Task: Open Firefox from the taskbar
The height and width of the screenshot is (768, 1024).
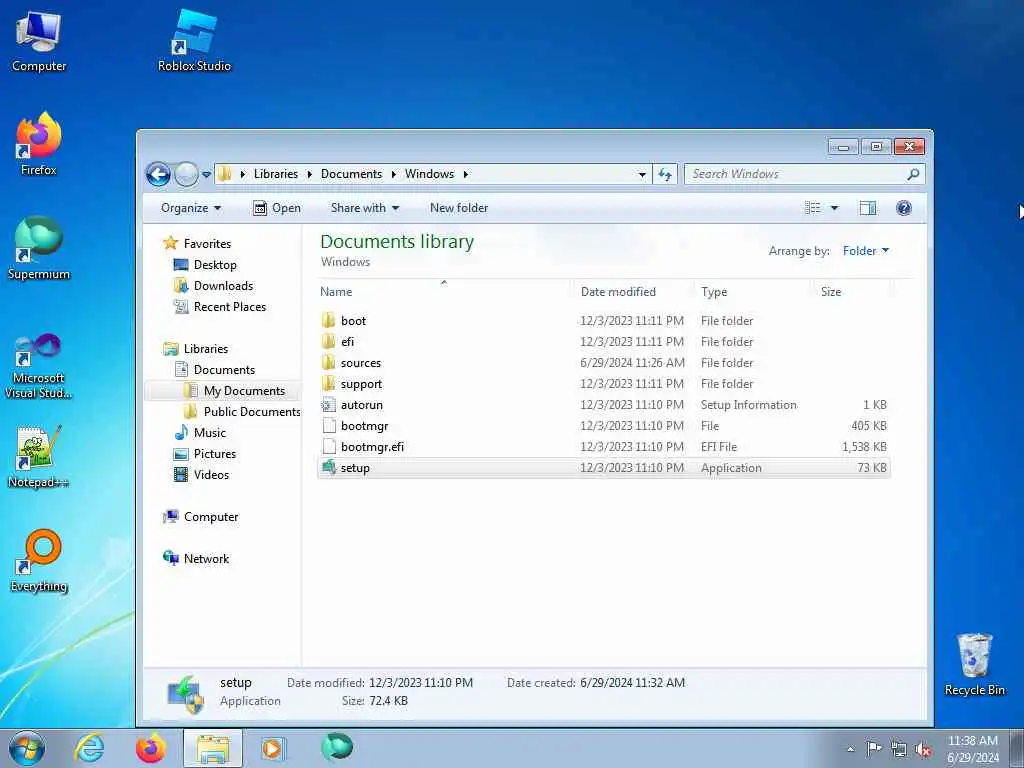Action: pos(150,748)
